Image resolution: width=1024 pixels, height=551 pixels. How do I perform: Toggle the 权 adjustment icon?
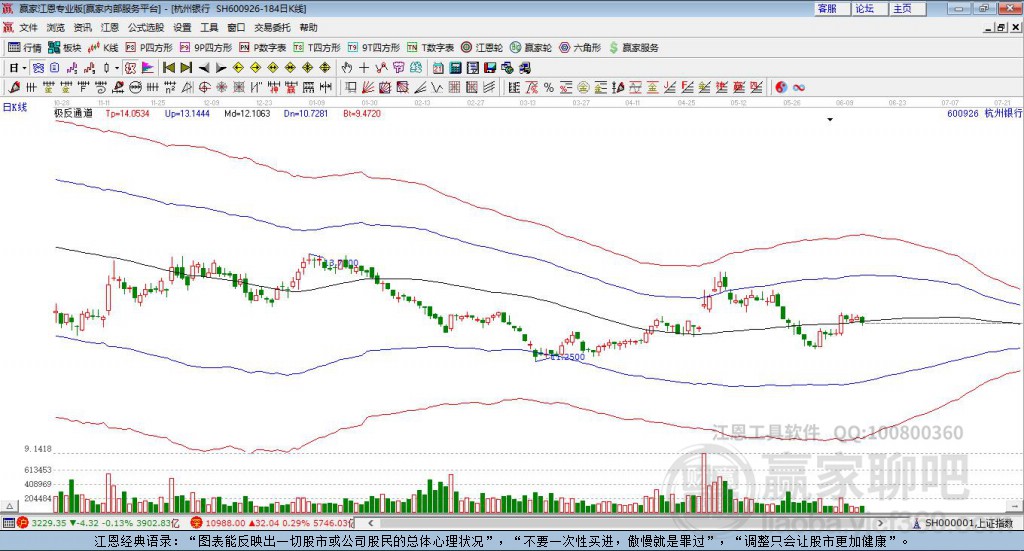click(x=131, y=68)
